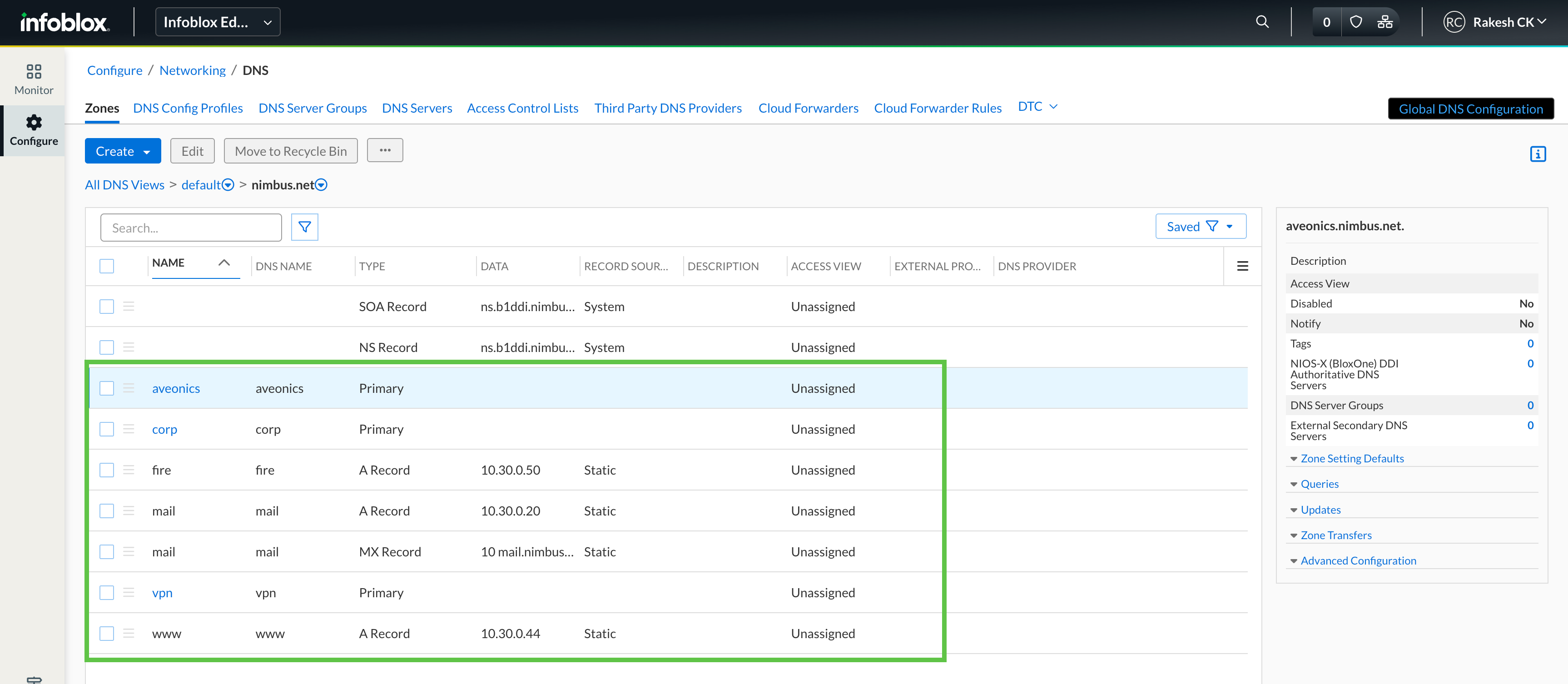
Task: Click drag handle on the fire row
Action: [129, 470]
